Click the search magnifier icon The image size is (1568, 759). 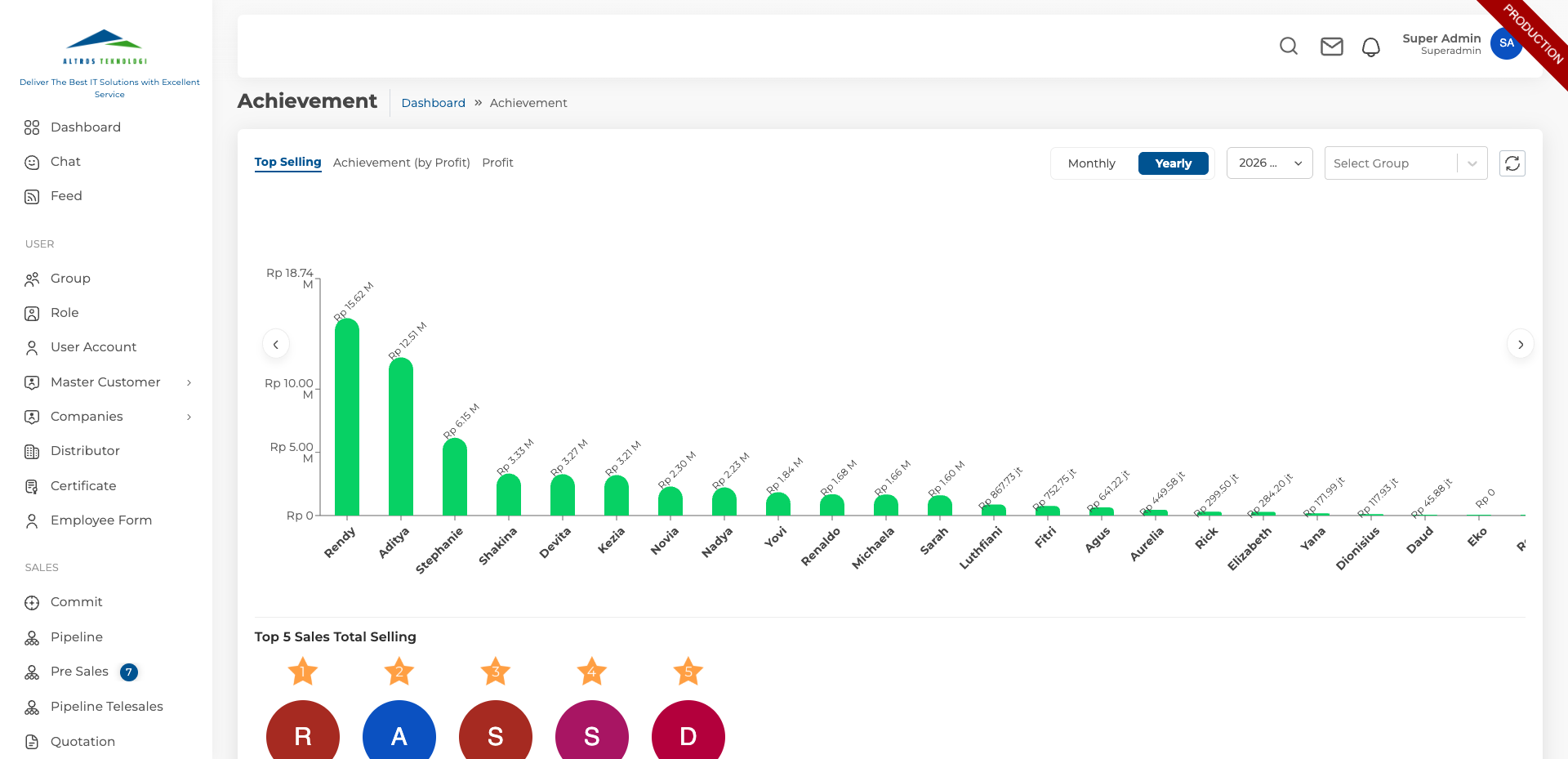[x=1289, y=47]
